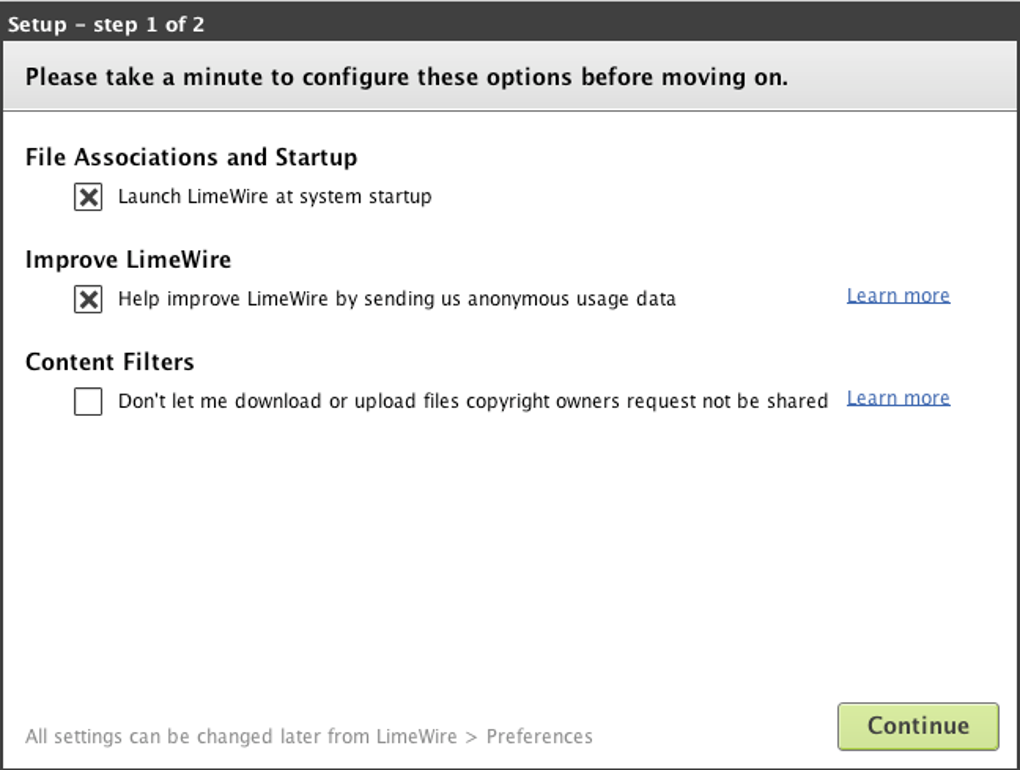Click gray header banner right of instruction text
The image size is (1020, 770).
900,77
